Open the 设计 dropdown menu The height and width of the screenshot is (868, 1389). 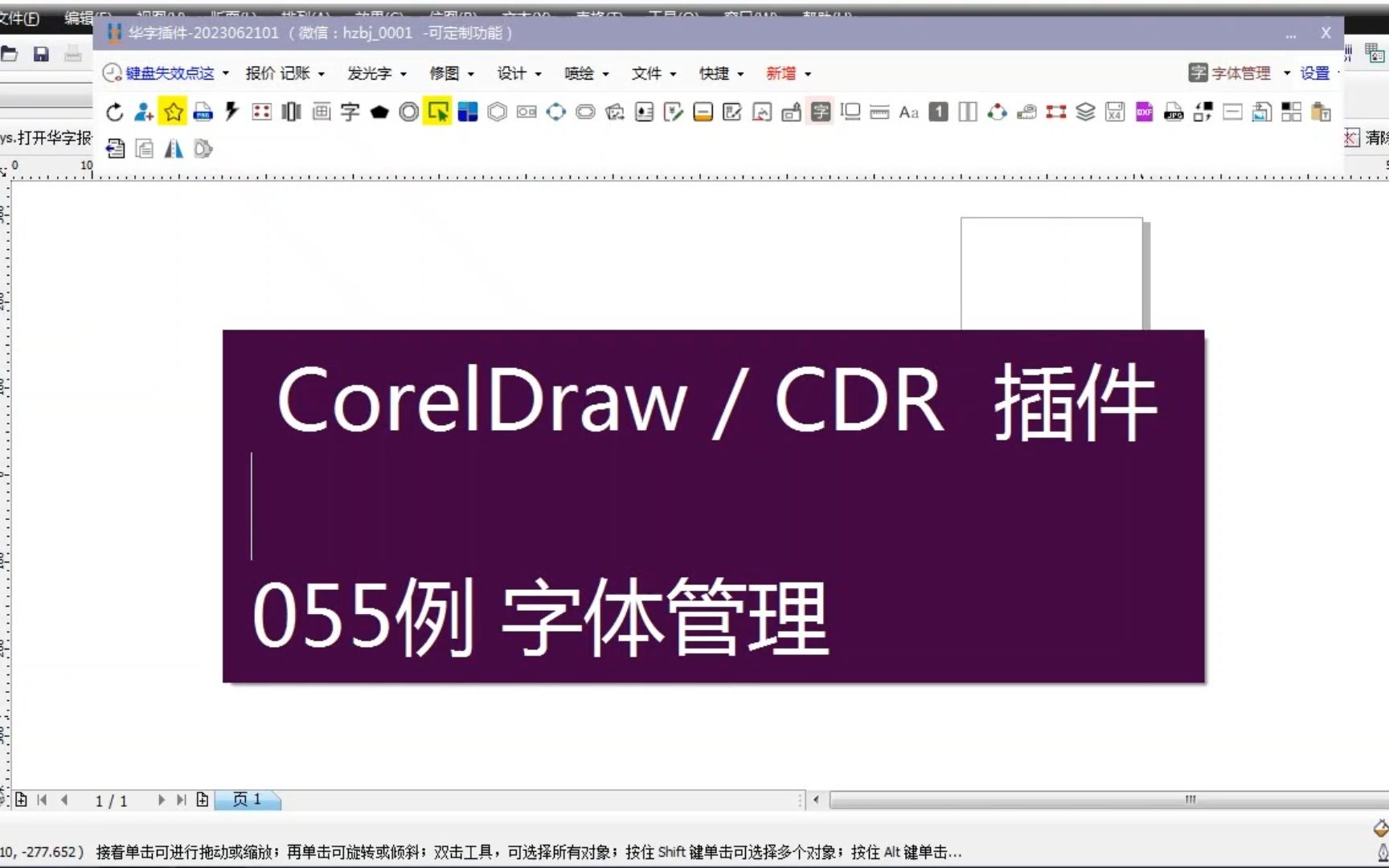pos(519,73)
